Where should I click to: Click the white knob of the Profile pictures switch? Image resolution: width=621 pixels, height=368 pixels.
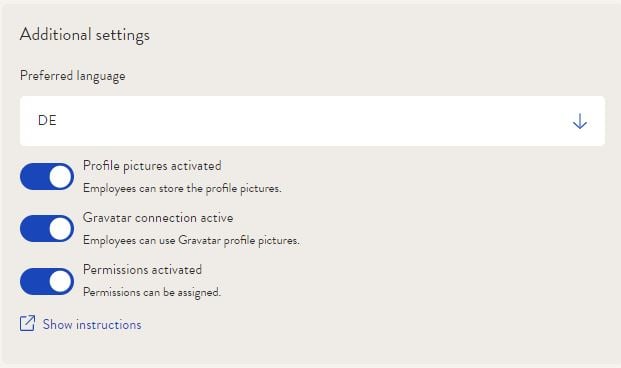61,176
